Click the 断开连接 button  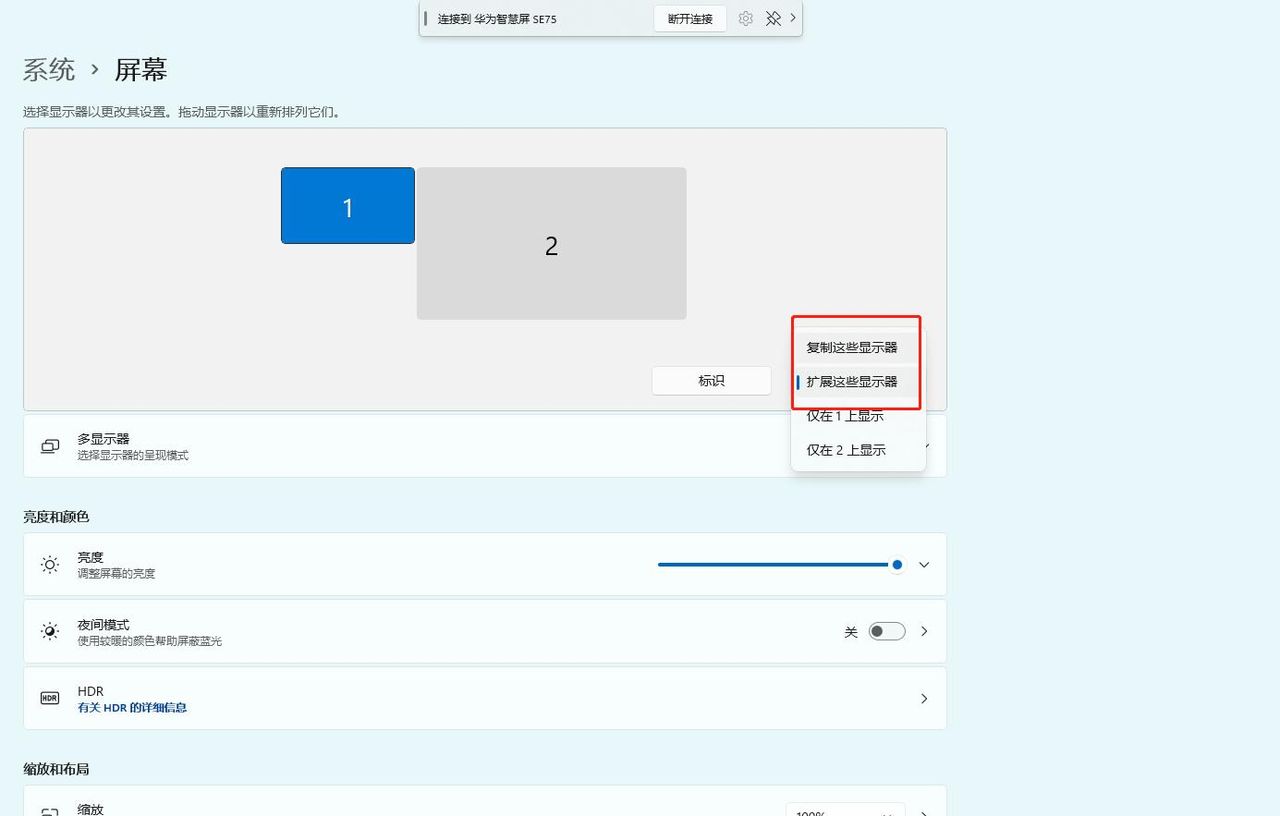pos(690,18)
